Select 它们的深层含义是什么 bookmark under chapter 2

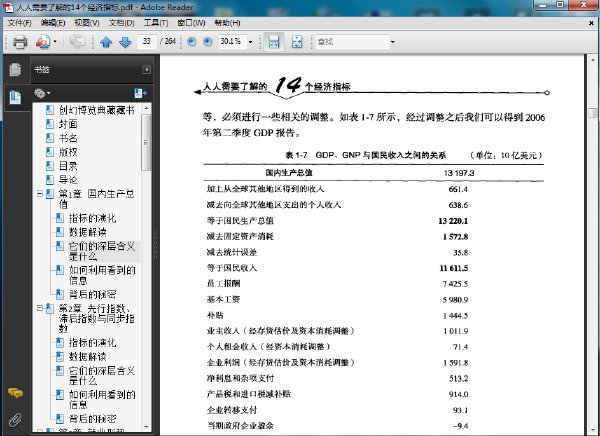pyautogui.click(x=102, y=376)
